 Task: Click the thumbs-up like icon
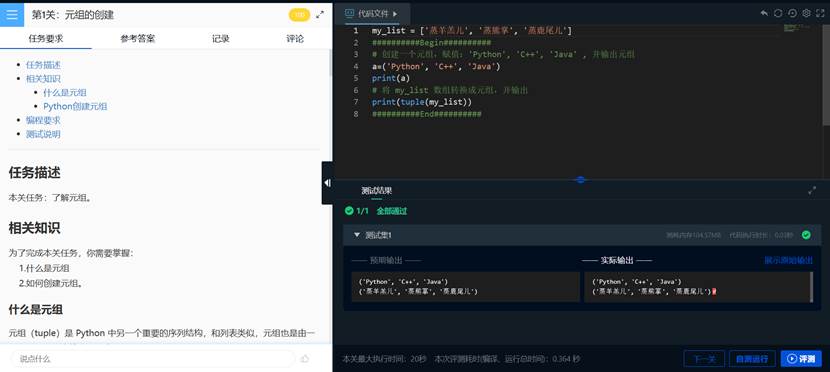(x=305, y=359)
